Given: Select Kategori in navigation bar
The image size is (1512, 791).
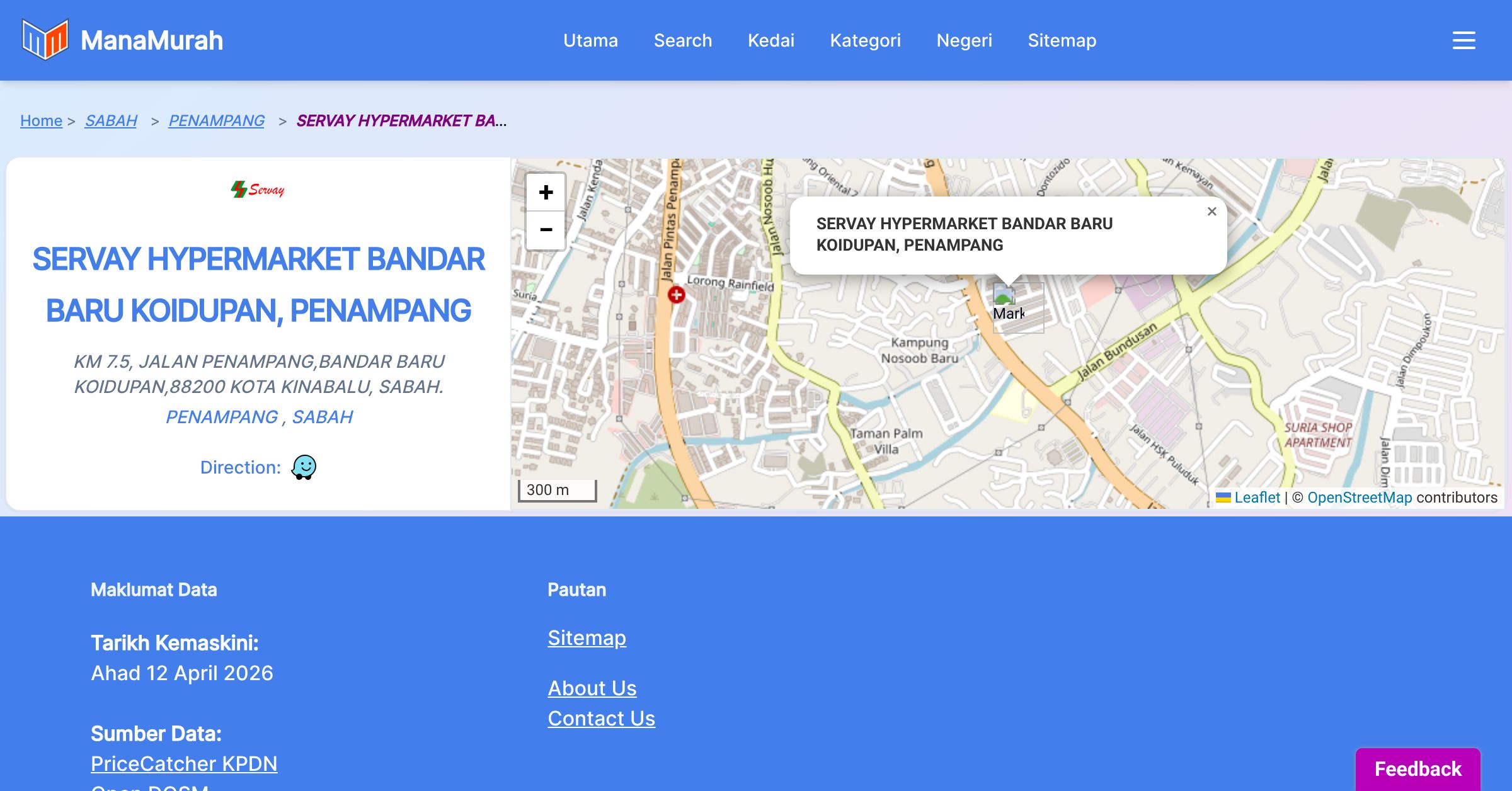Looking at the screenshot, I should point(865,40).
